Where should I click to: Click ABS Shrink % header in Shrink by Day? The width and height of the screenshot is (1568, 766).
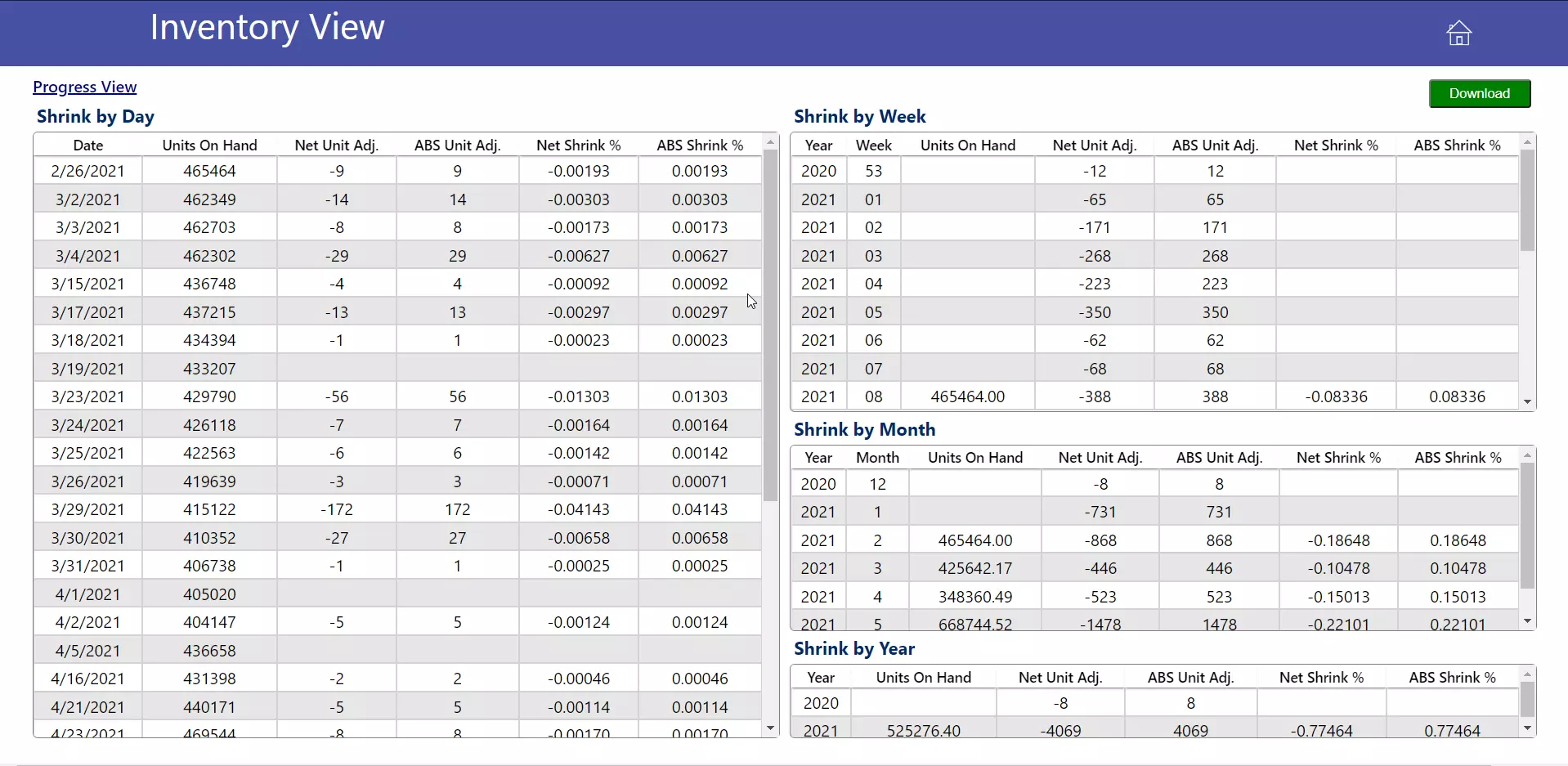[700, 145]
